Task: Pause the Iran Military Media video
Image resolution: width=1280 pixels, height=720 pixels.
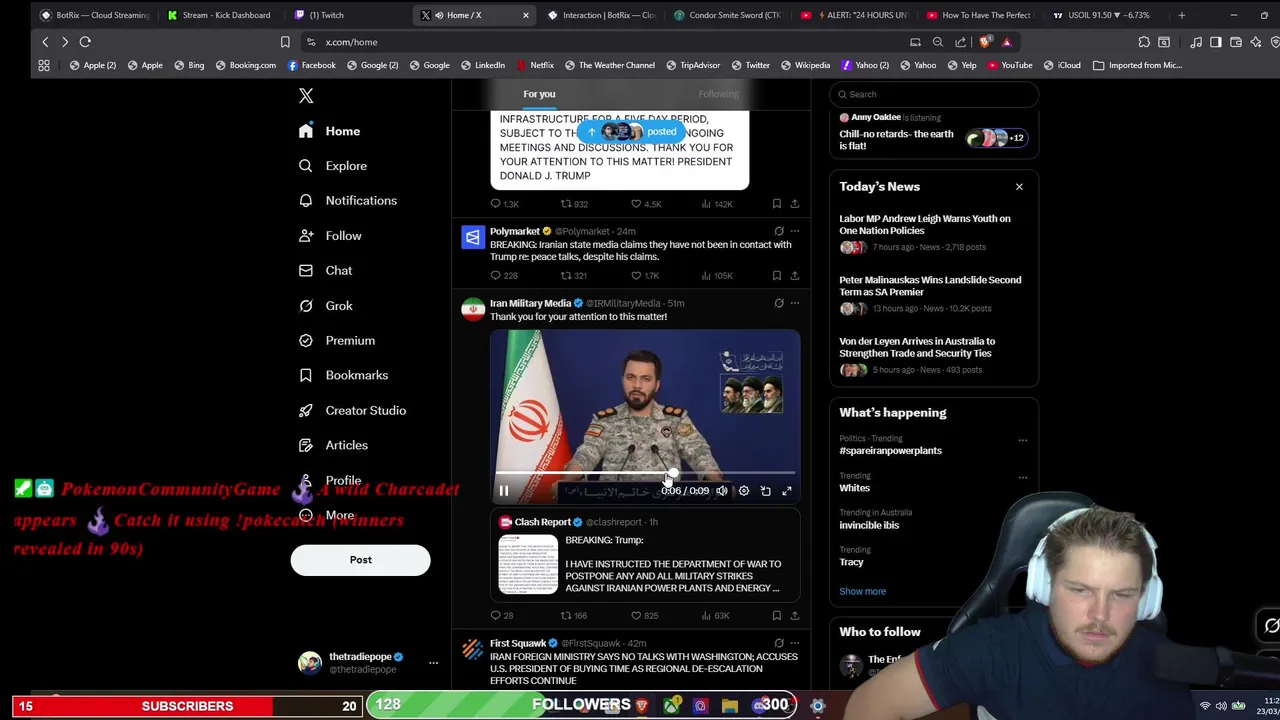Action: tap(504, 491)
